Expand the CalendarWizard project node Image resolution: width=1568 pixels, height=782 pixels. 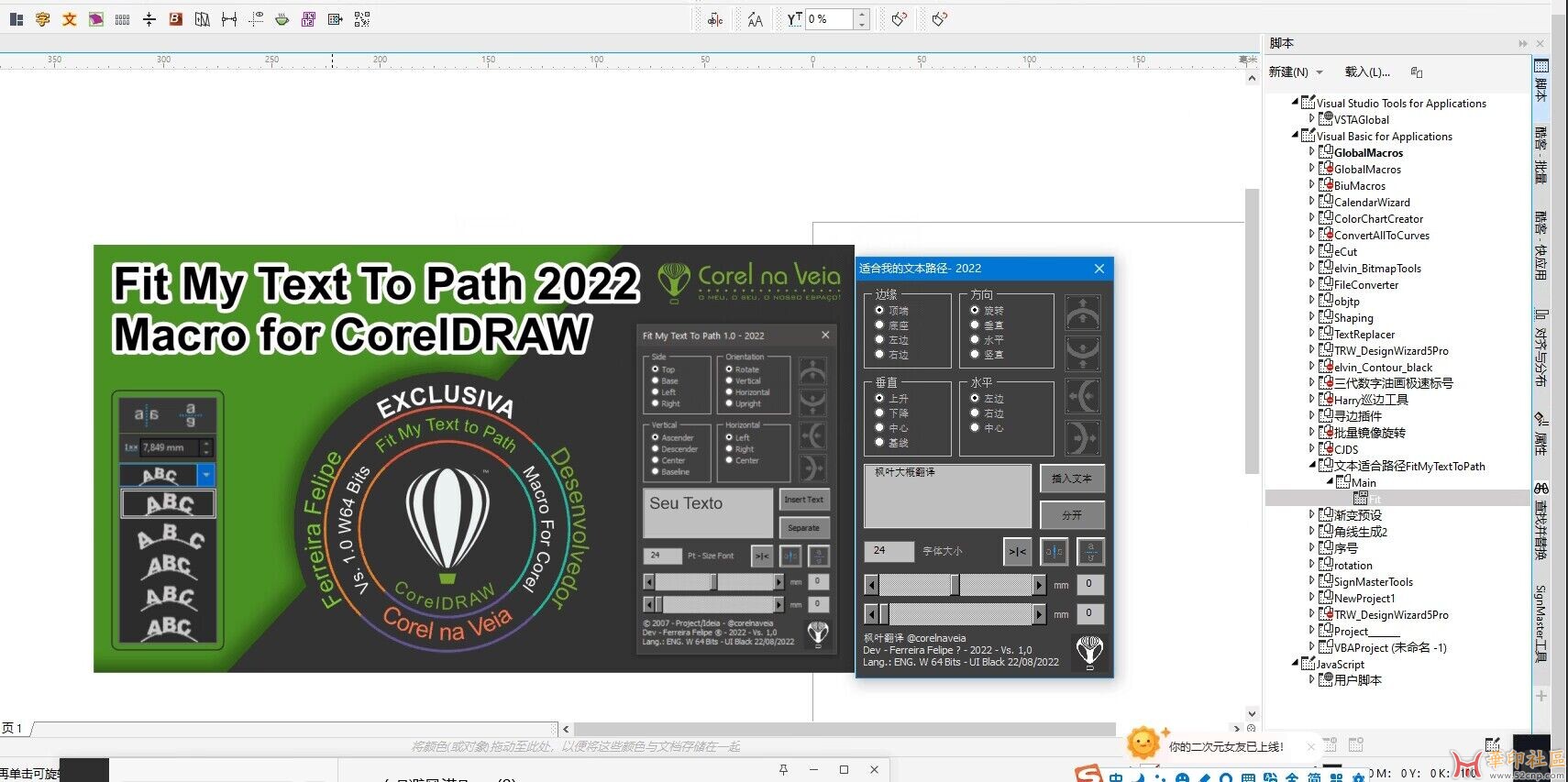pos(1311,201)
